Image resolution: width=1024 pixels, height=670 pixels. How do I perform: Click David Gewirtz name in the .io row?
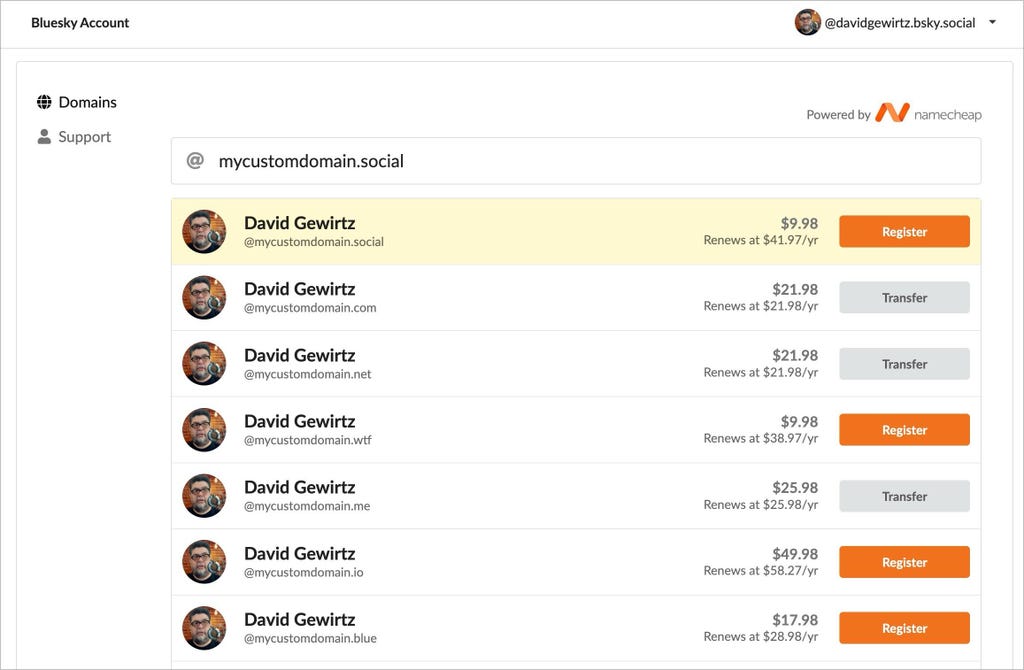click(x=300, y=553)
